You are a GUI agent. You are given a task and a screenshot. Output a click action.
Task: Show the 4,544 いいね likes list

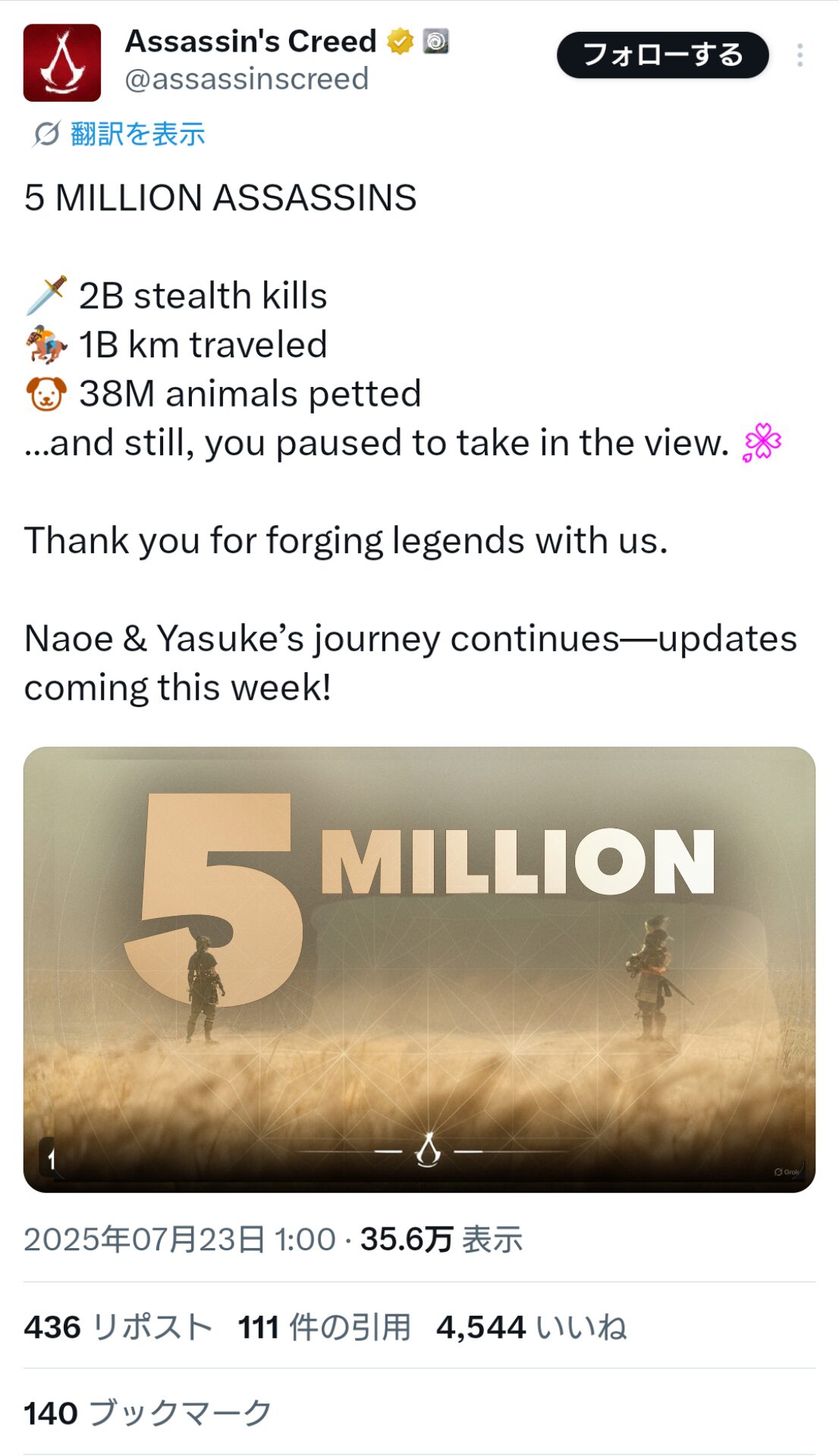point(531,1327)
